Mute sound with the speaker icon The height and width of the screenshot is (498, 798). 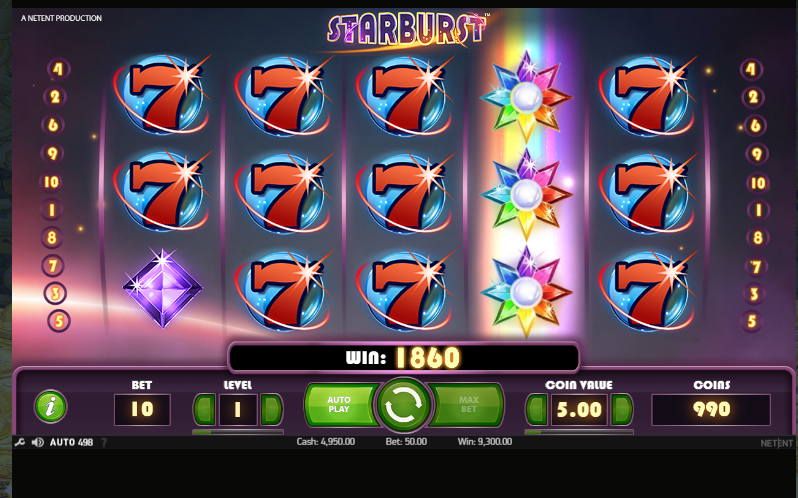37,443
